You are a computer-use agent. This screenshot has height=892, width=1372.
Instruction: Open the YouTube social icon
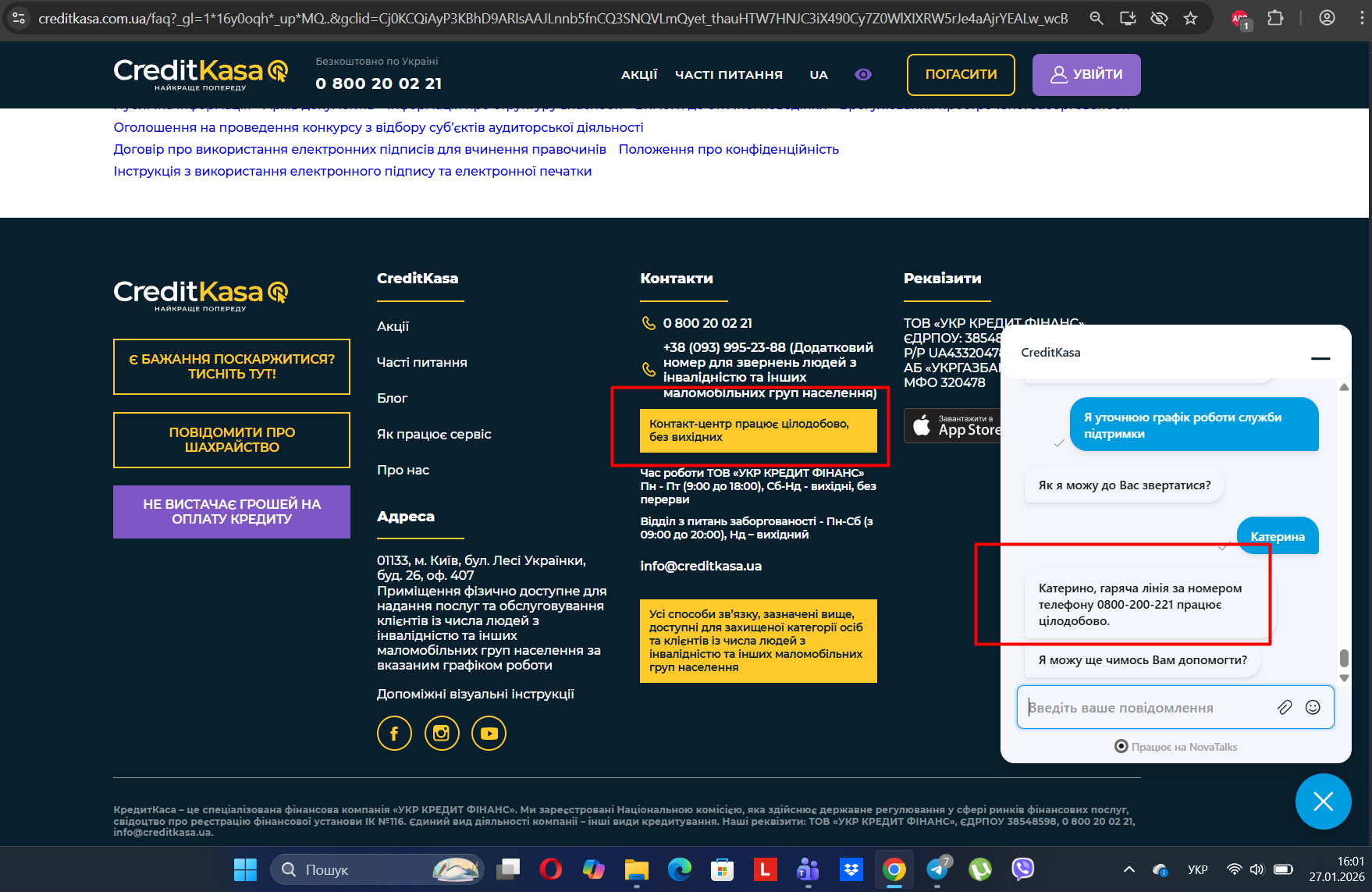click(x=489, y=734)
